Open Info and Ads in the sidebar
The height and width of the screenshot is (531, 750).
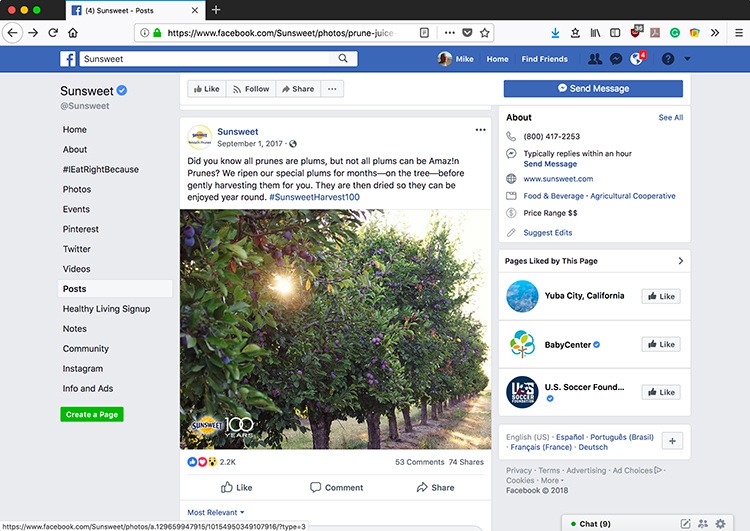(x=88, y=388)
